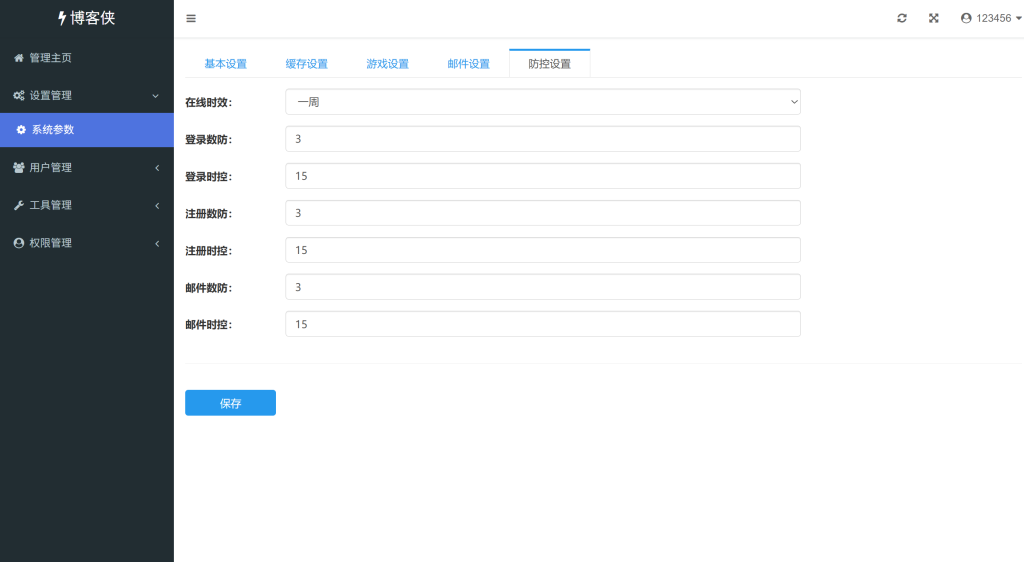This screenshot has height=562, width=1024.
Task: Expand the 用户管理 chevron
Action: pyautogui.click(x=157, y=168)
